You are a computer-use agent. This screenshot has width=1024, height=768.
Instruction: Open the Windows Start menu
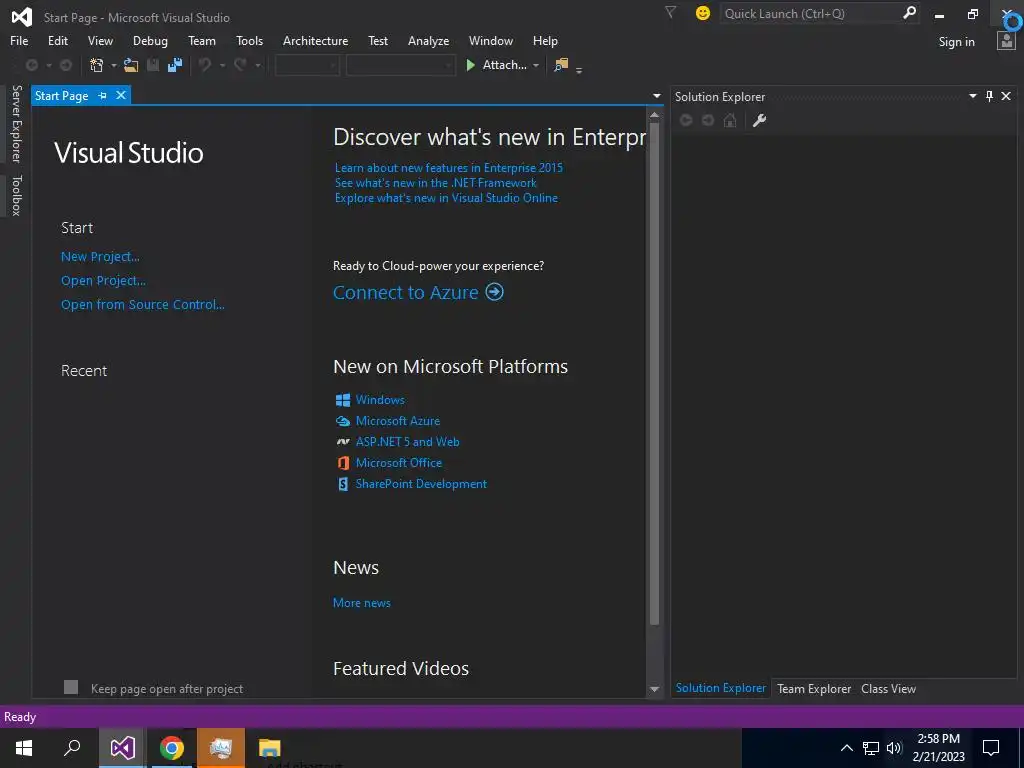[24, 748]
